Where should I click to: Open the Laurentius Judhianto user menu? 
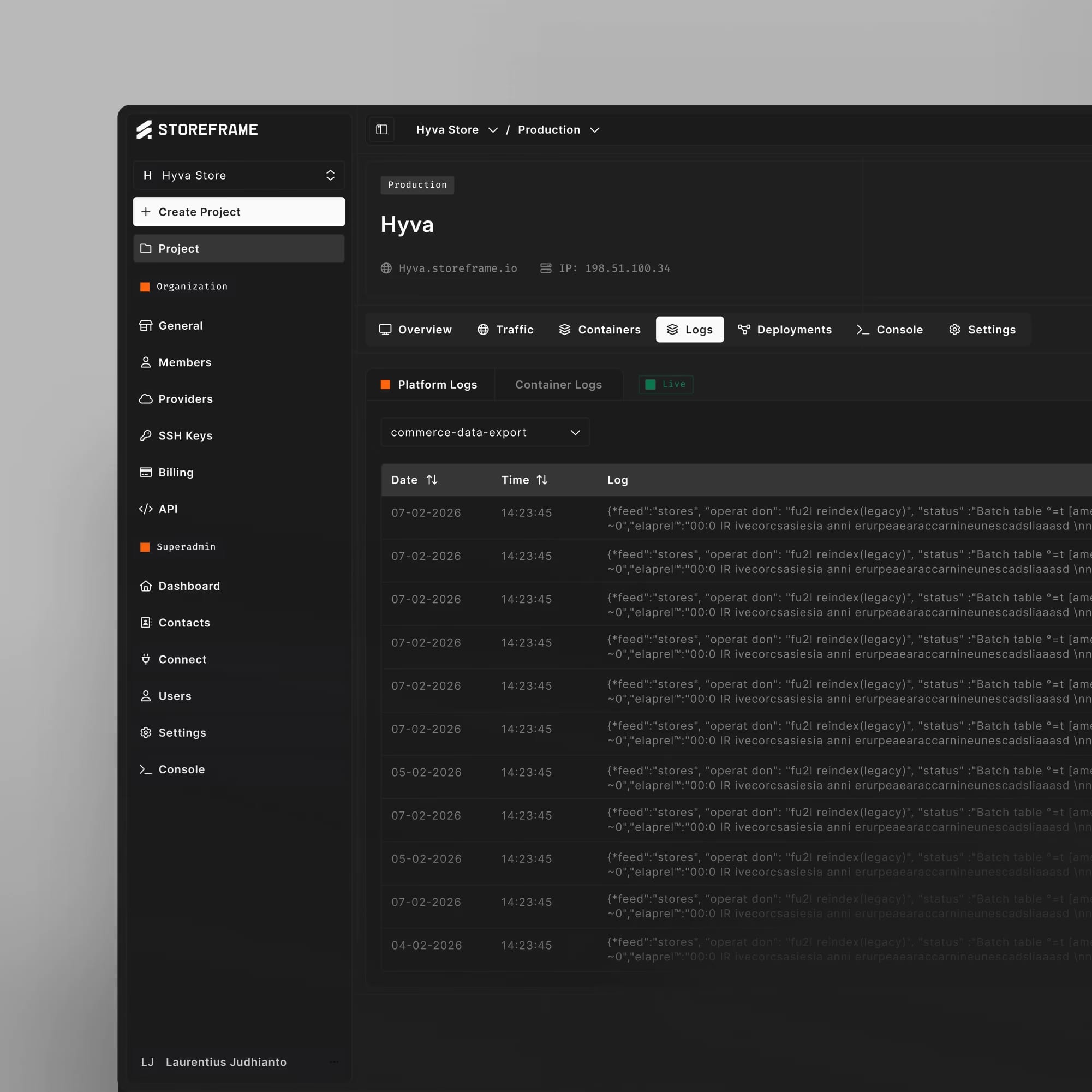(238, 1062)
